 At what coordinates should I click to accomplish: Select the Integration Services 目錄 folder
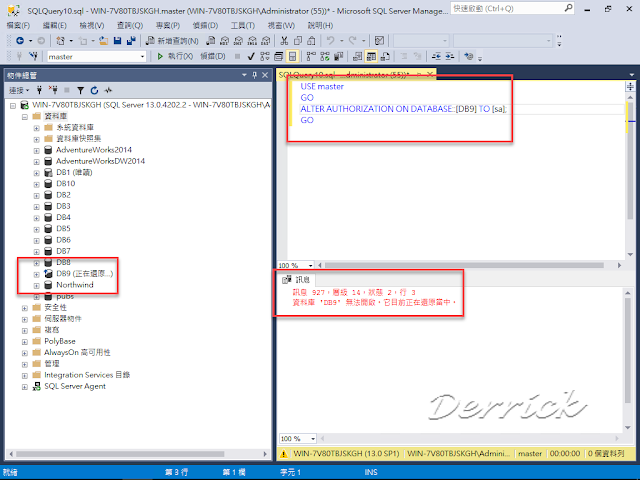[87, 375]
